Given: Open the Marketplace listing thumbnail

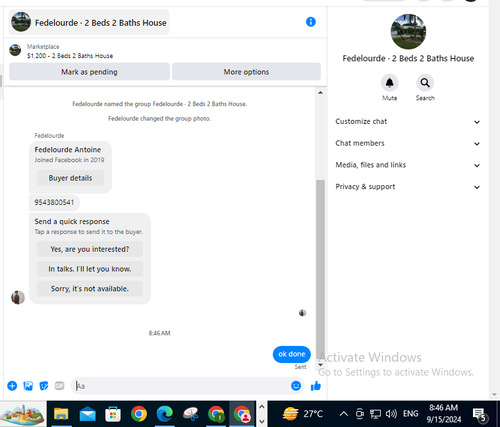Looking at the screenshot, I should (15, 50).
